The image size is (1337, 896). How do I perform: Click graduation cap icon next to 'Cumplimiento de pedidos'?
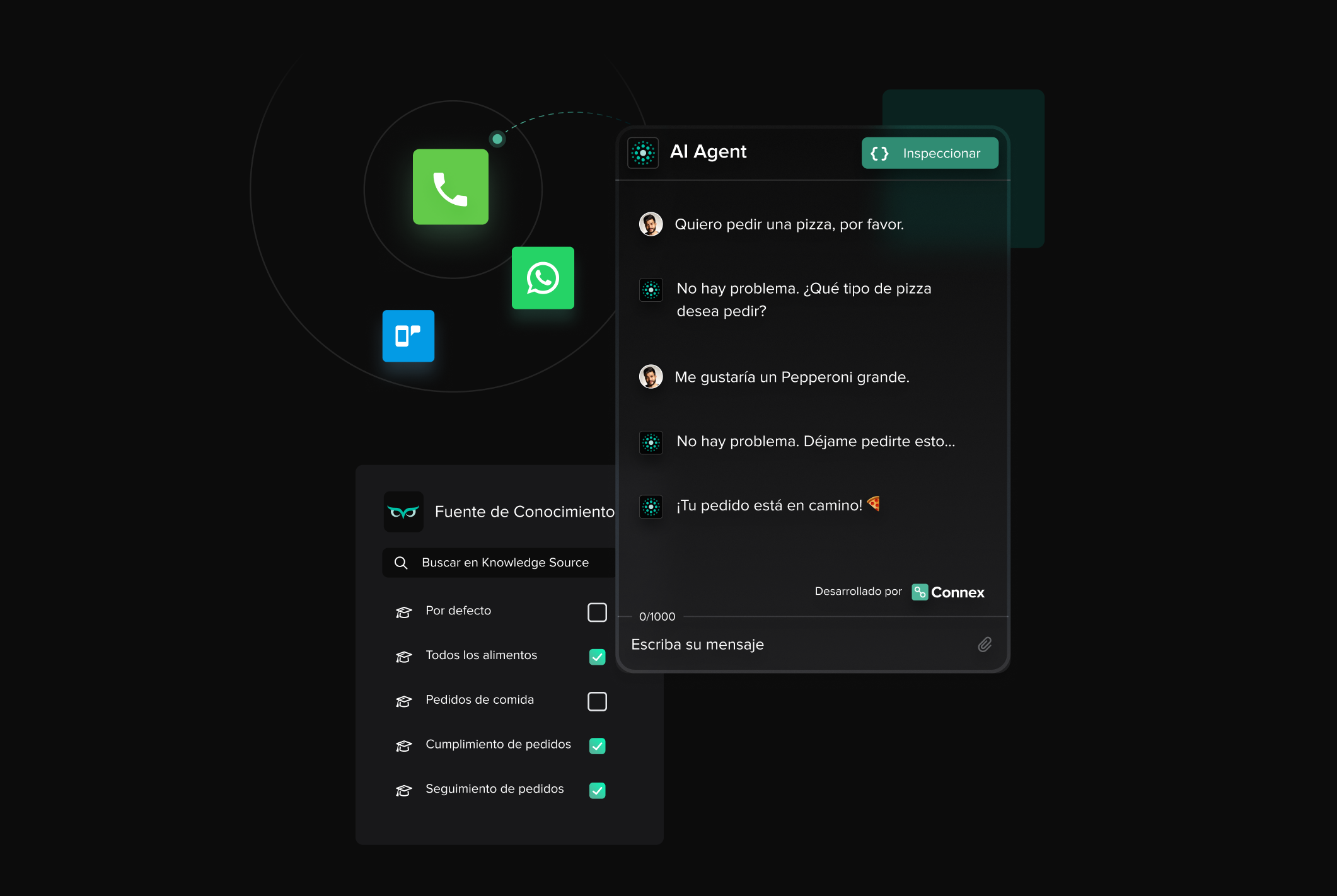pos(403,746)
